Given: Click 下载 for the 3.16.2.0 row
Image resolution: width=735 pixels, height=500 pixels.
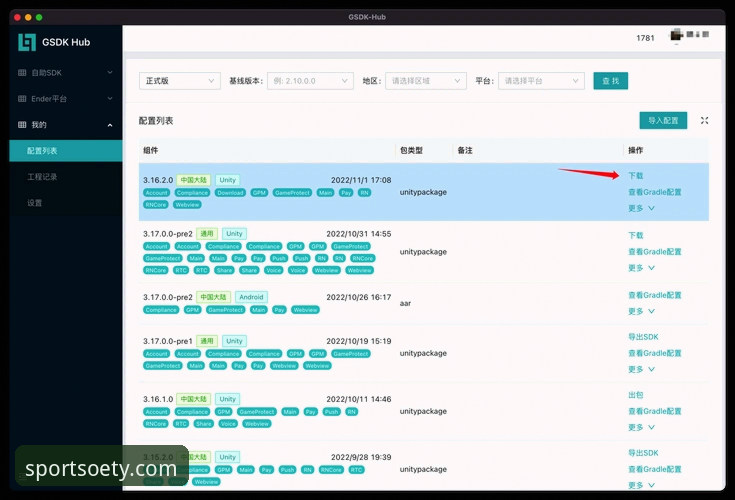Looking at the screenshot, I should (x=636, y=176).
